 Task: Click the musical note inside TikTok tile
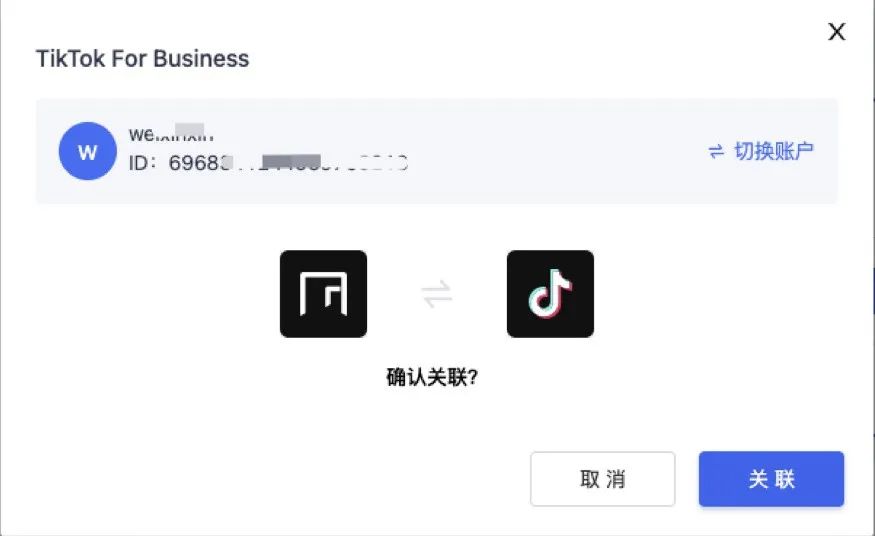(549, 294)
